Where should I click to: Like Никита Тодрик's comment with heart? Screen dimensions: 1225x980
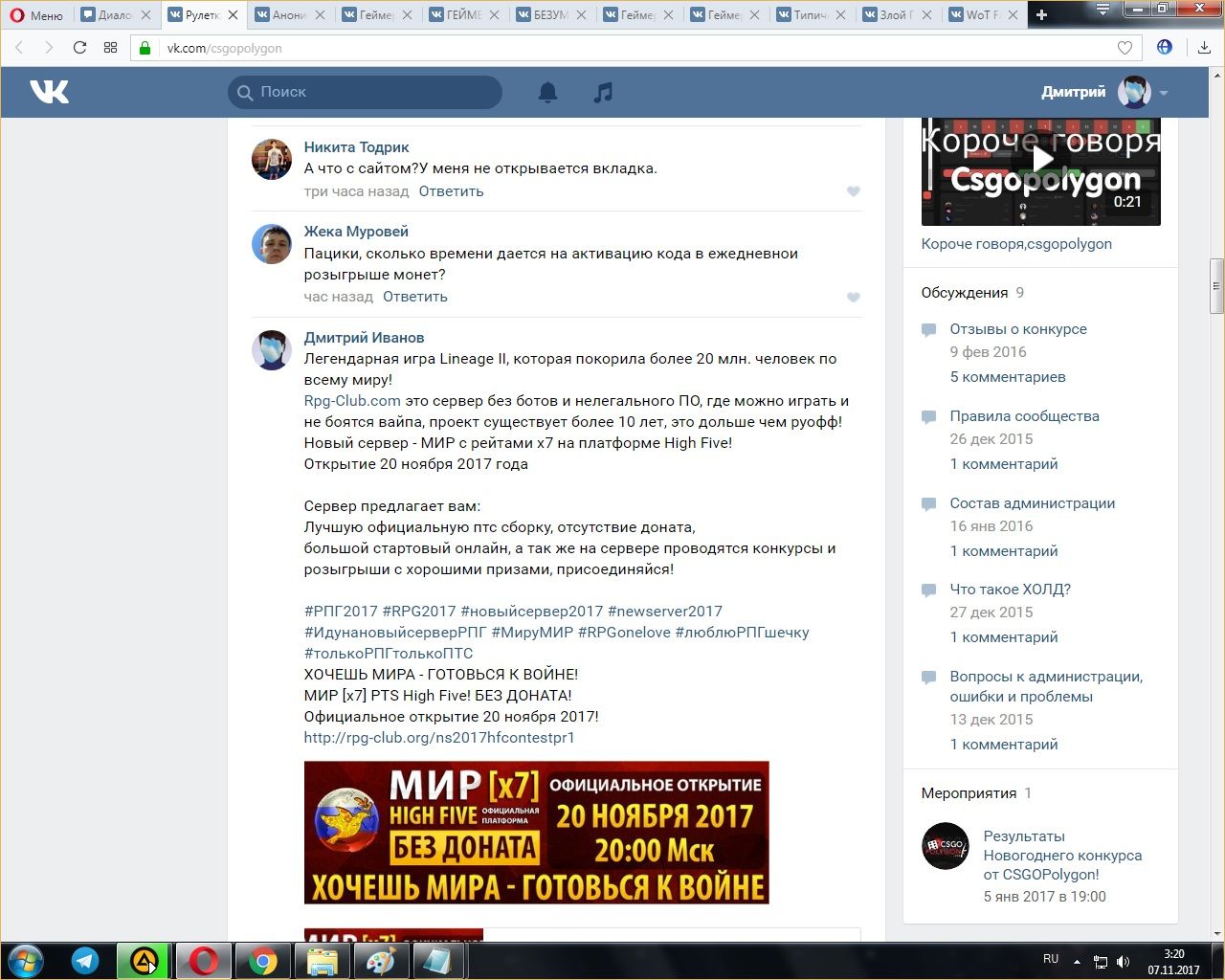click(853, 191)
